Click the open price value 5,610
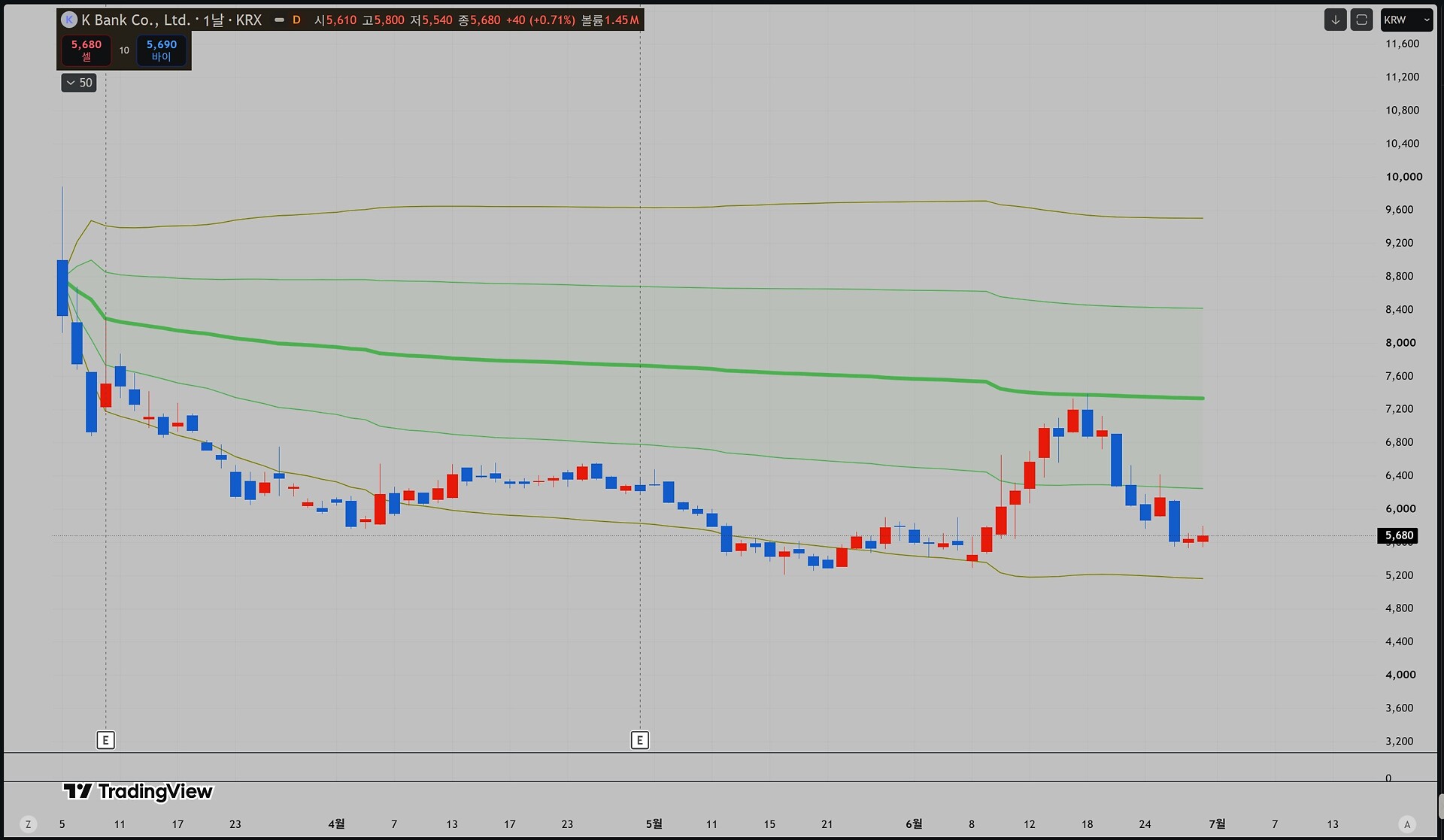Image resolution: width=1444 pixels, height=840 pixels. click(x=341, y=20)
